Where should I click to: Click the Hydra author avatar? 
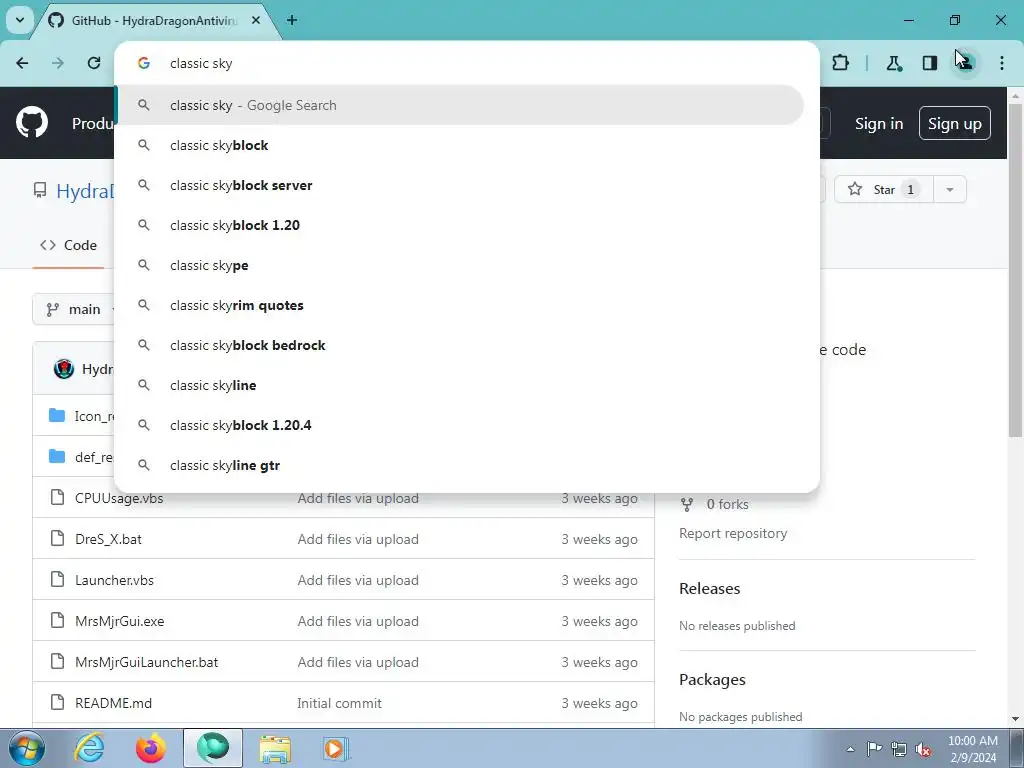pos(64,369)
